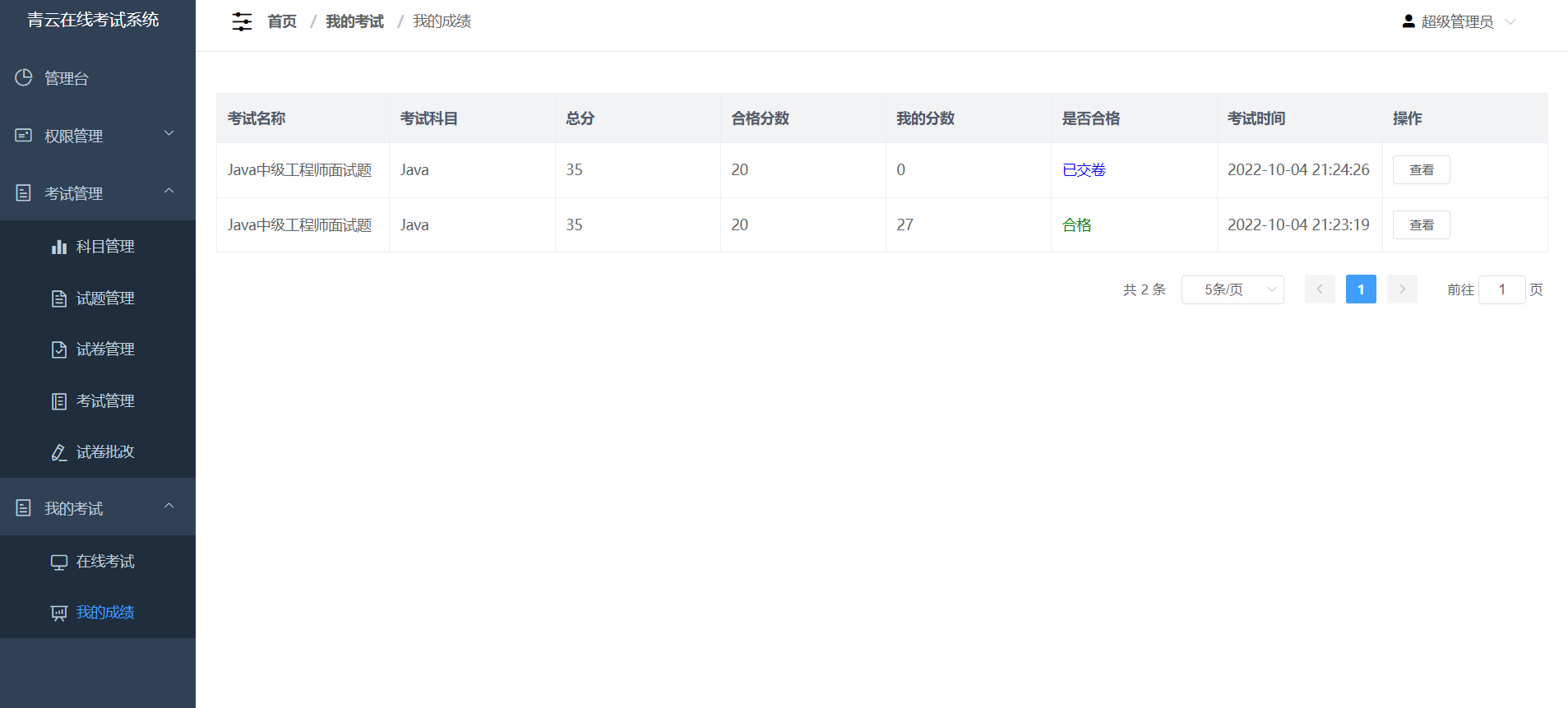Click the 科目管理 bar chart icon
The height and width of the screenshot is (708, 1568).
[59, 246]
